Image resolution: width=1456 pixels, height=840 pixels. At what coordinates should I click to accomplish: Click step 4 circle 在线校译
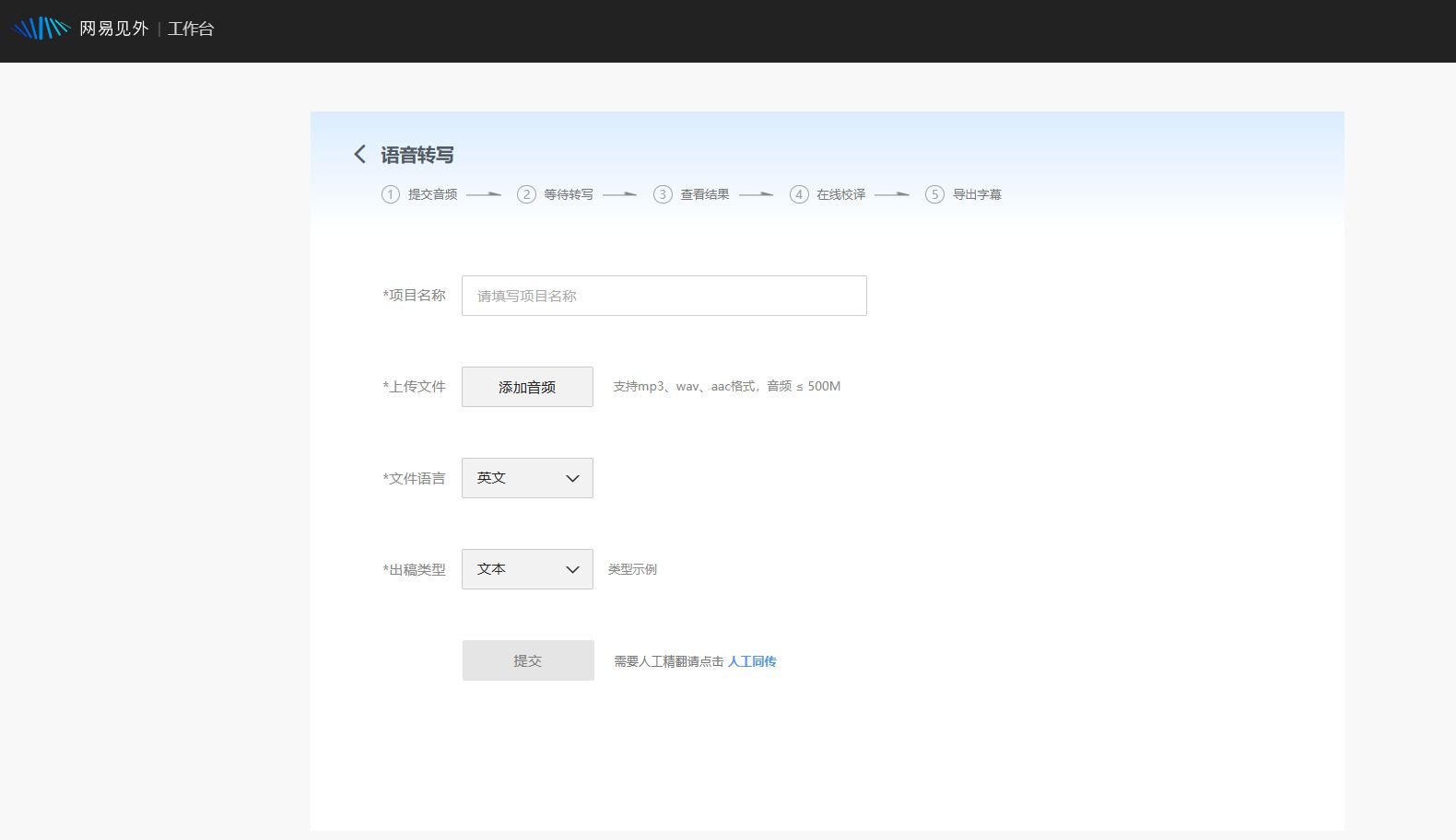pos(799,194)
